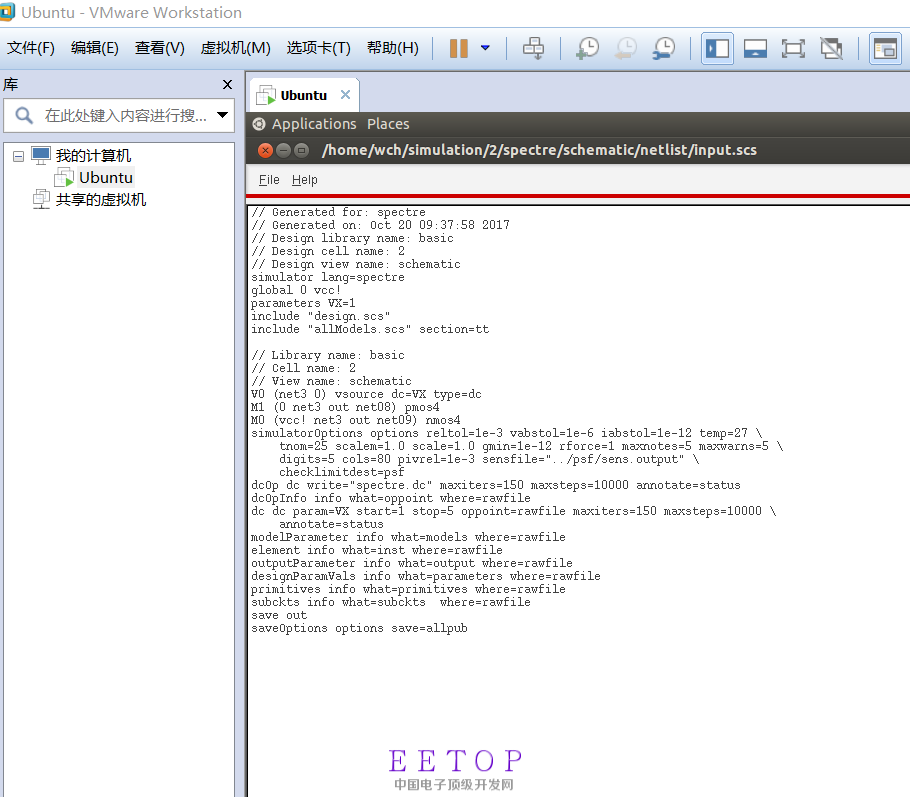Open the Ubuntu Applications menu
The image size is (910, 797).
pyautogui.click(x=314, y=124)
